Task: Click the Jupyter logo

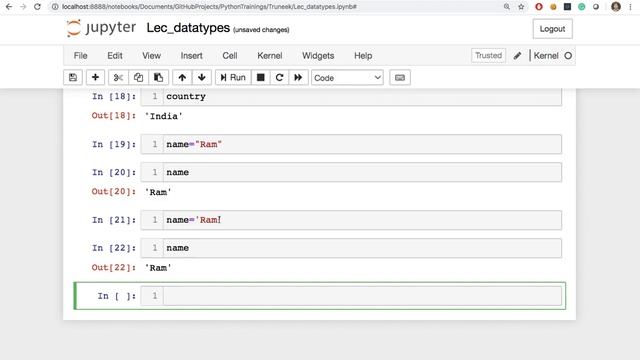Action: (101, 28)
